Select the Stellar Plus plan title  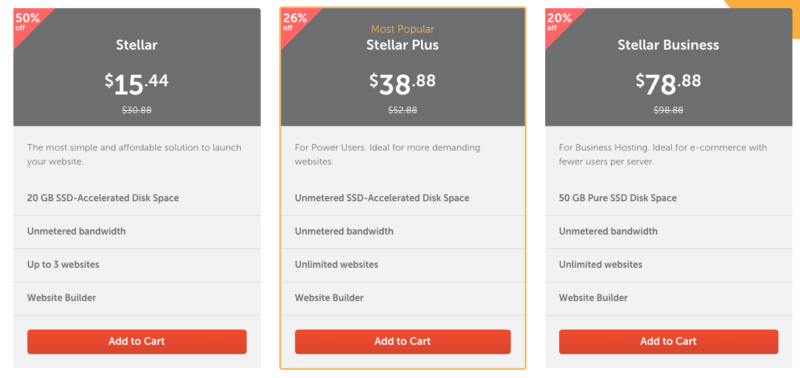tap(403, 45)
